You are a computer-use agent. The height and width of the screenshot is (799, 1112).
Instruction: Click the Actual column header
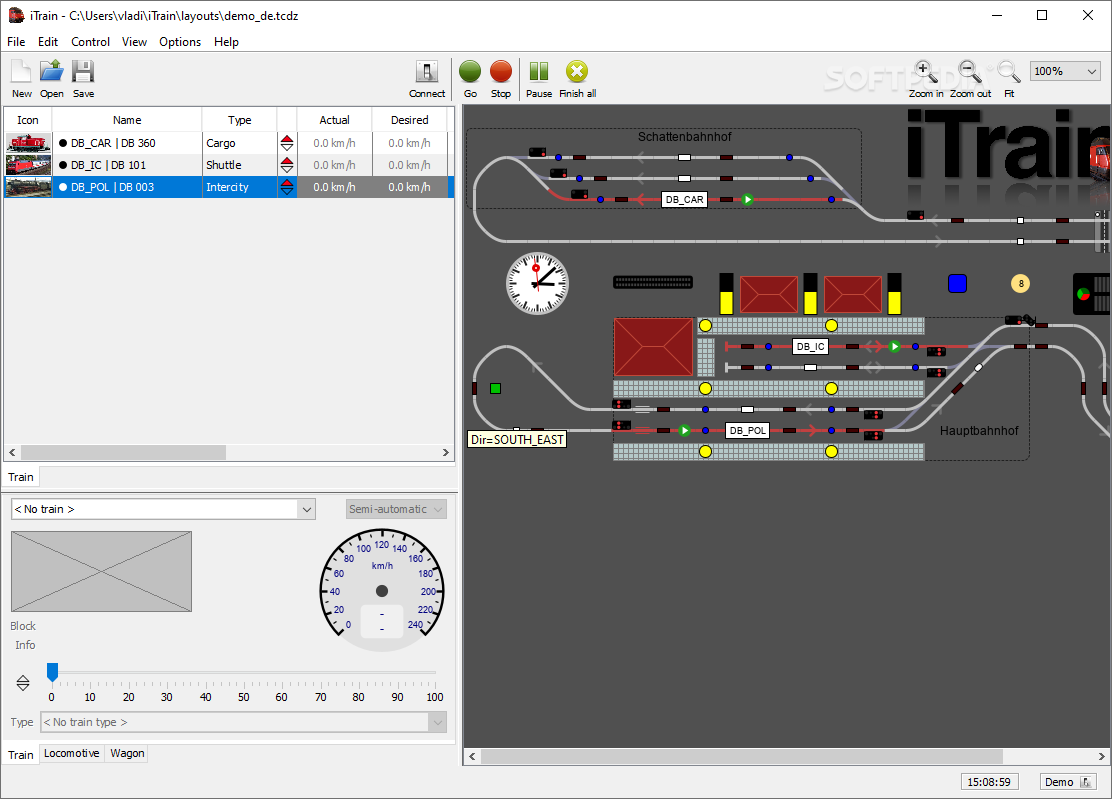334,120
